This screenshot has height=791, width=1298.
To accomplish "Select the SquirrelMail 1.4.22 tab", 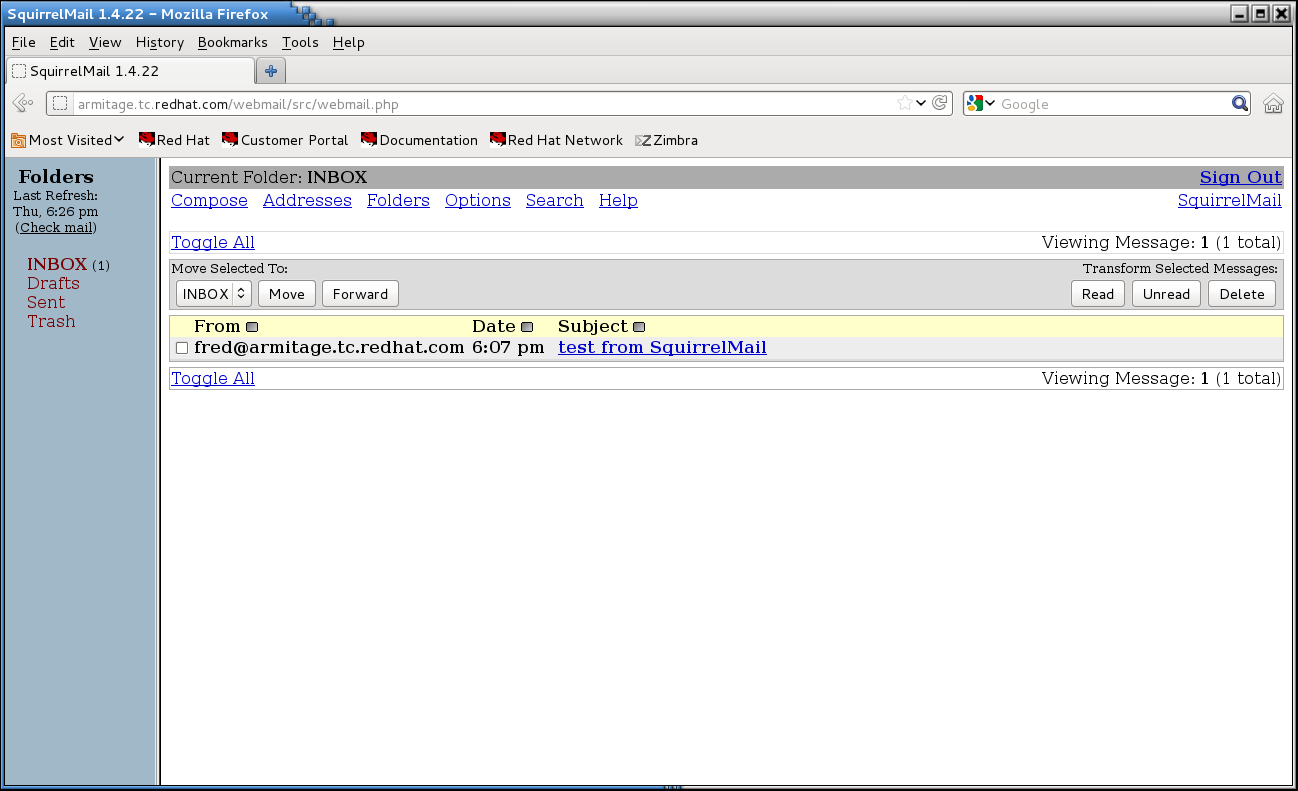I will (130, 71).
